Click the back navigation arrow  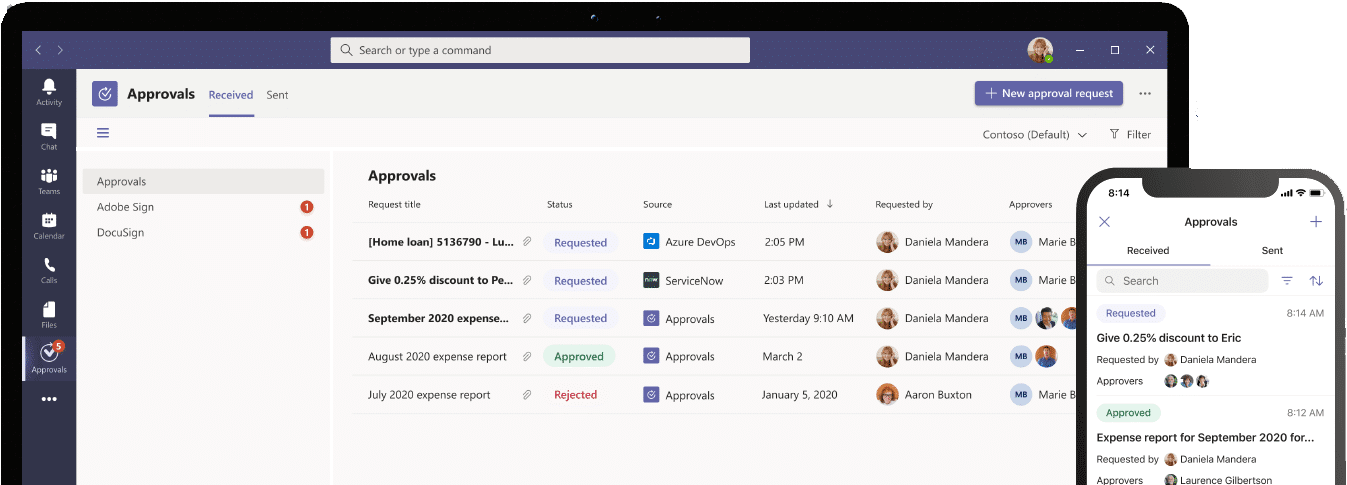[39, 50]
